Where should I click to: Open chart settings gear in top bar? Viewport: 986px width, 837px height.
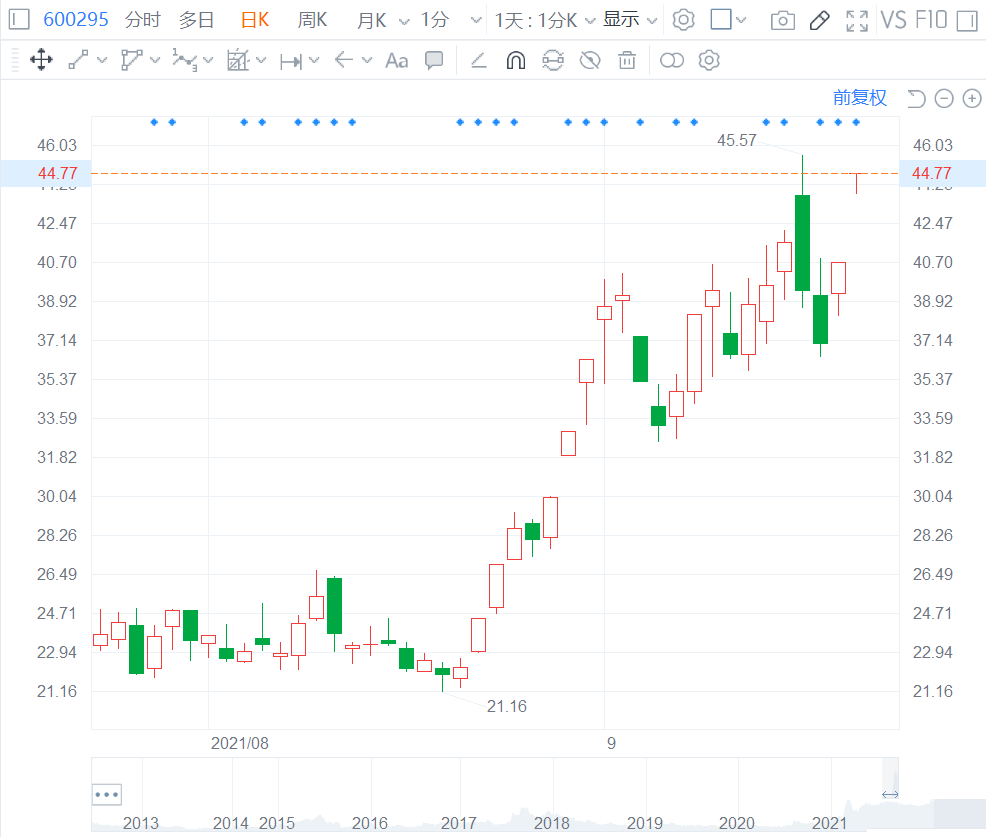tap(684, 20)
